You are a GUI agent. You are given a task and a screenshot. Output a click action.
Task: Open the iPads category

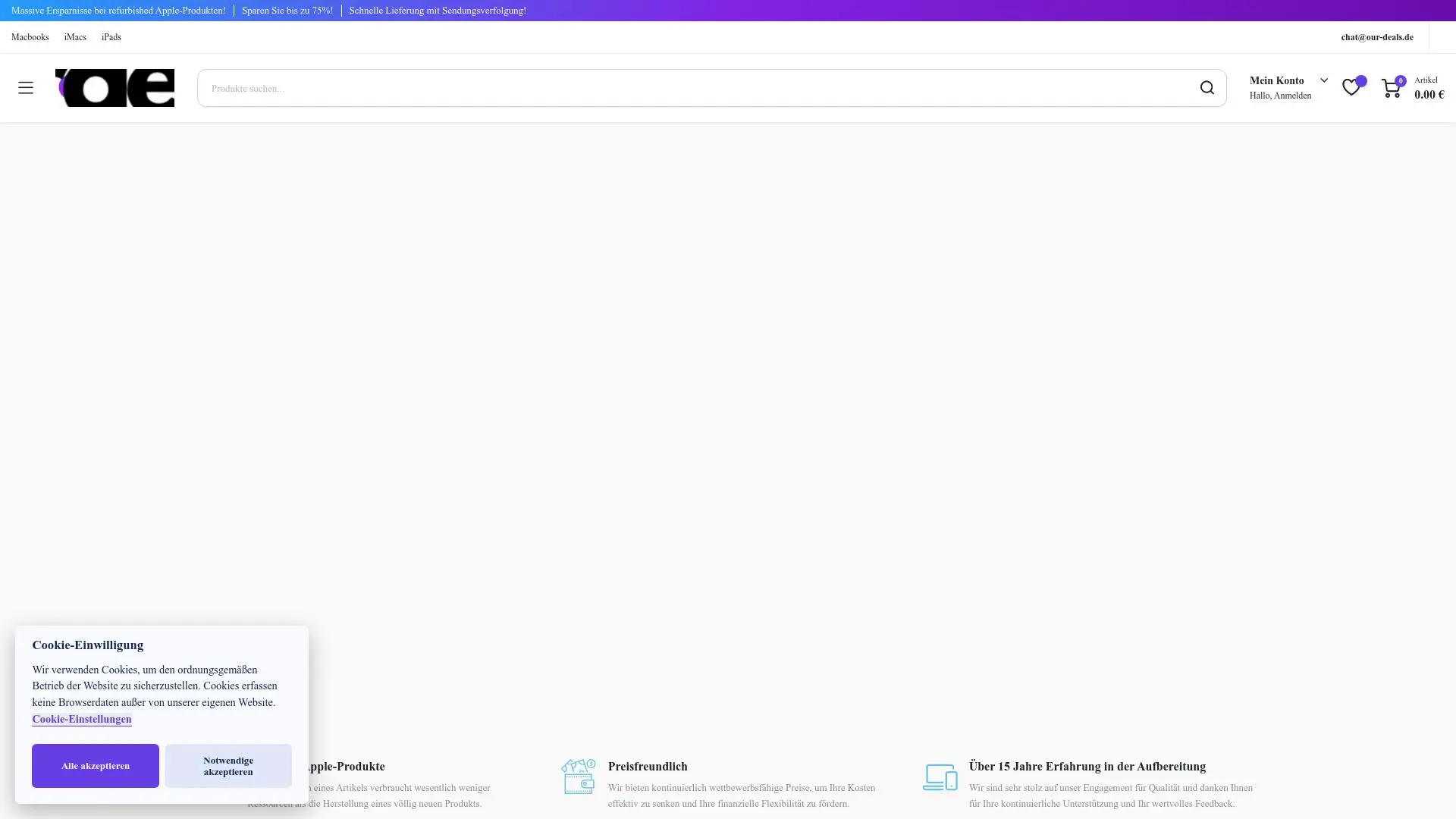[x=111, y=37]
